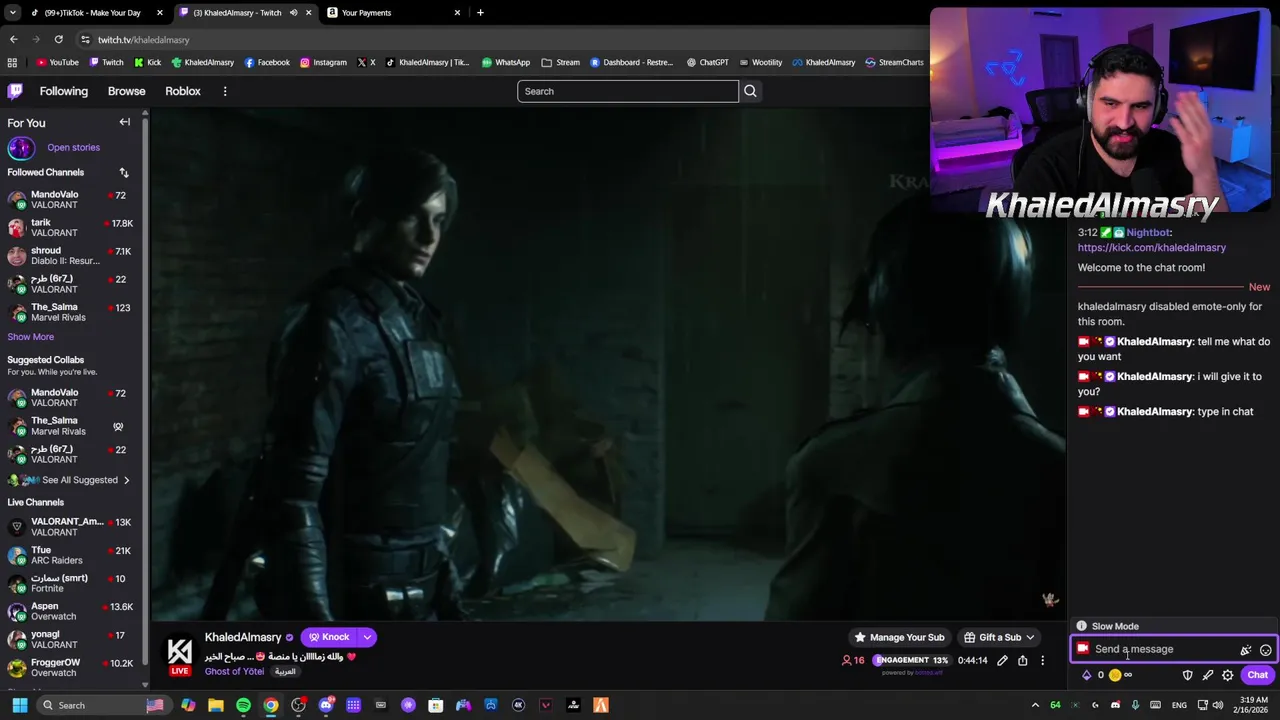1280x720 pixels.
Task: Switch to the Your Payments tab
Action: click(393, 13)
